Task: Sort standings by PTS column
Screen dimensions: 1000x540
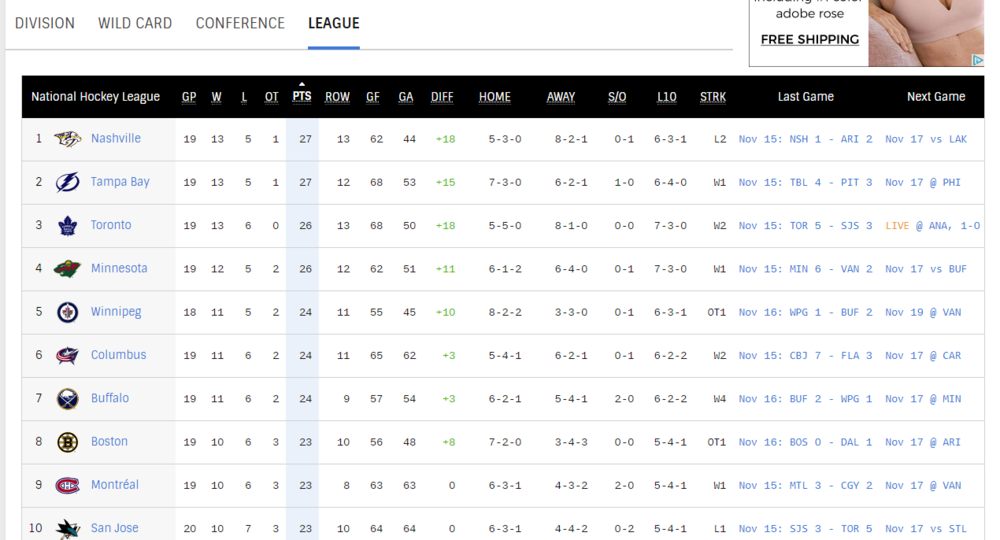Action: [x=302, y=96]
